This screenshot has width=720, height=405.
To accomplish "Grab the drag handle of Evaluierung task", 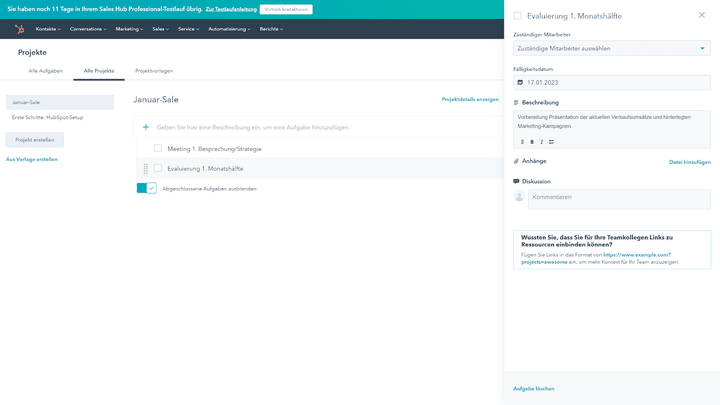I will pyautogui.click(x=146, y=169).
